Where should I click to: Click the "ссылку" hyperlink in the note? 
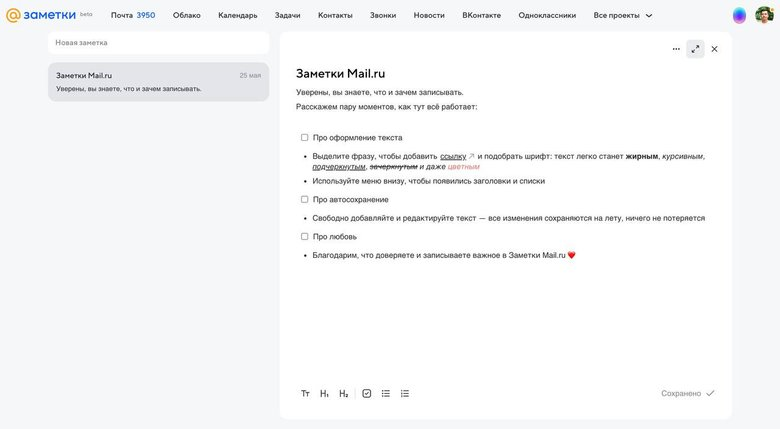pos(453,156)
